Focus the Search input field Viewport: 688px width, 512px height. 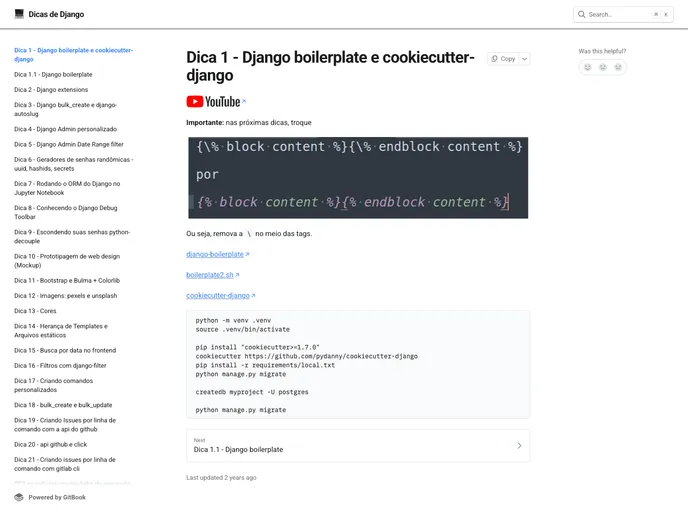click(x=623, y=14)
